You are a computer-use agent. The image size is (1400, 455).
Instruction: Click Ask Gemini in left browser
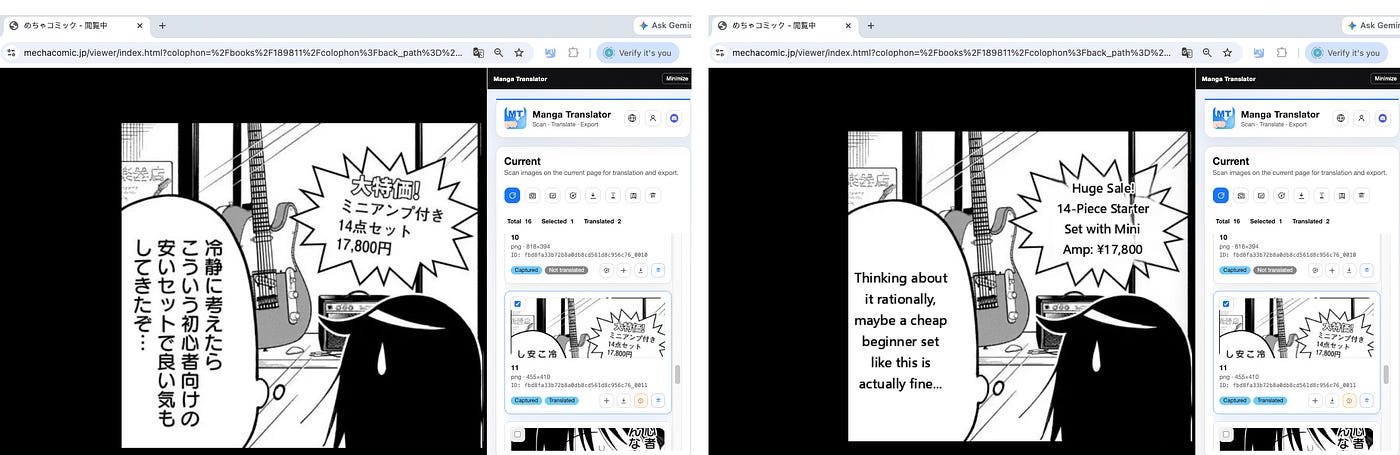663,25
